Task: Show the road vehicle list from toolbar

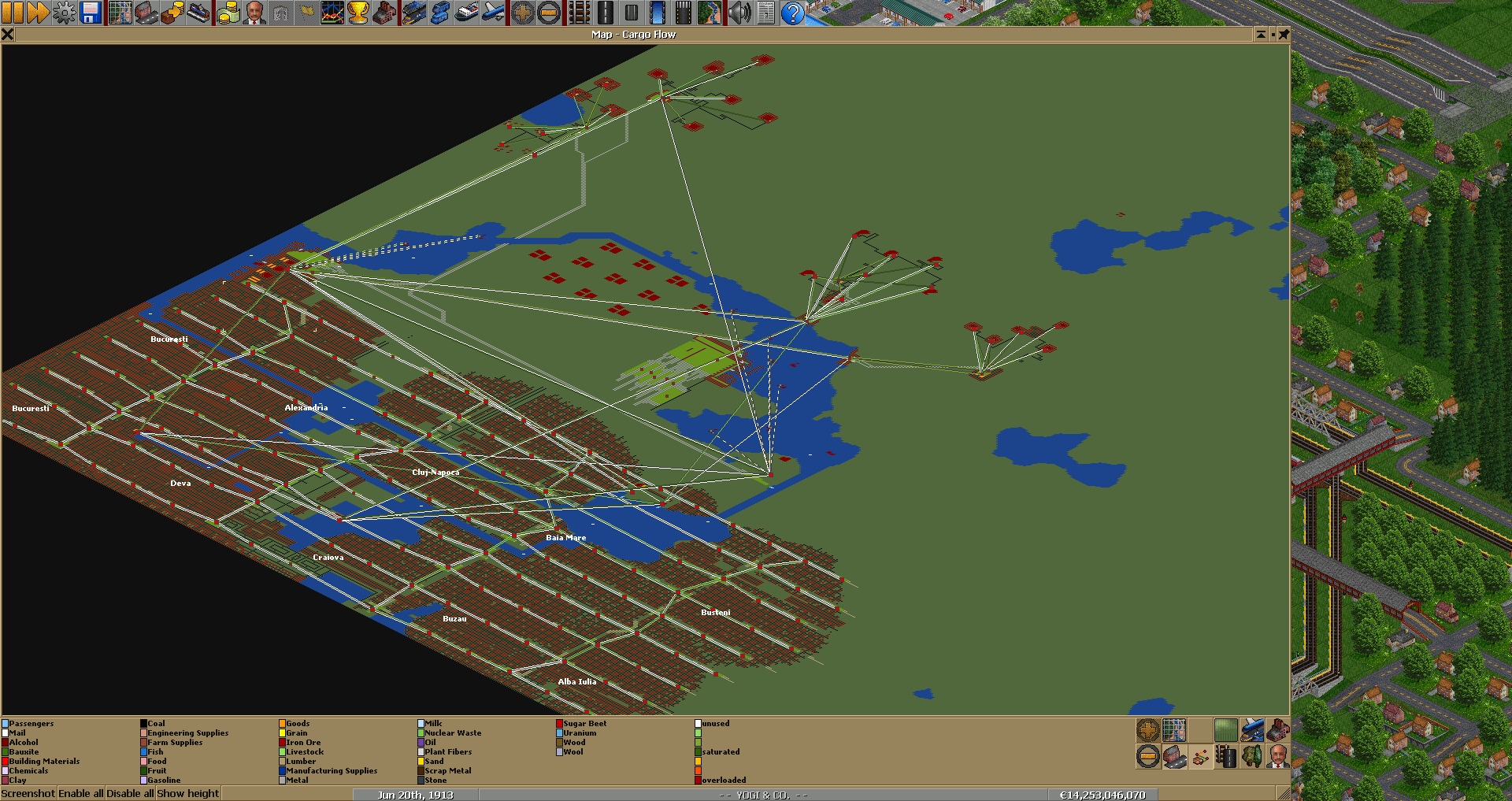Action: [440, 13]
